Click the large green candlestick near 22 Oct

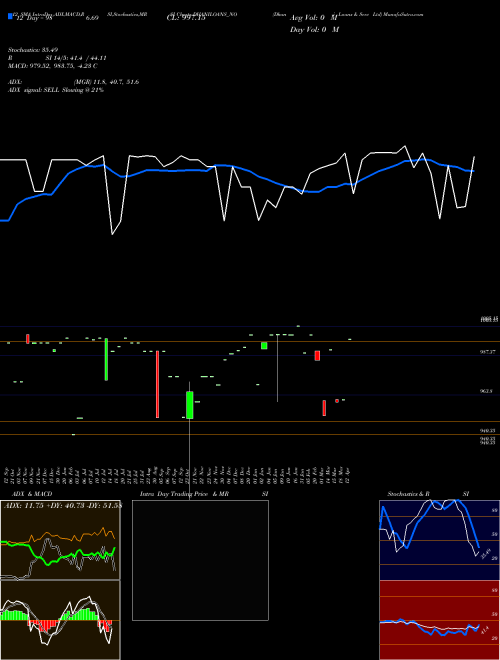click(190, 405)
